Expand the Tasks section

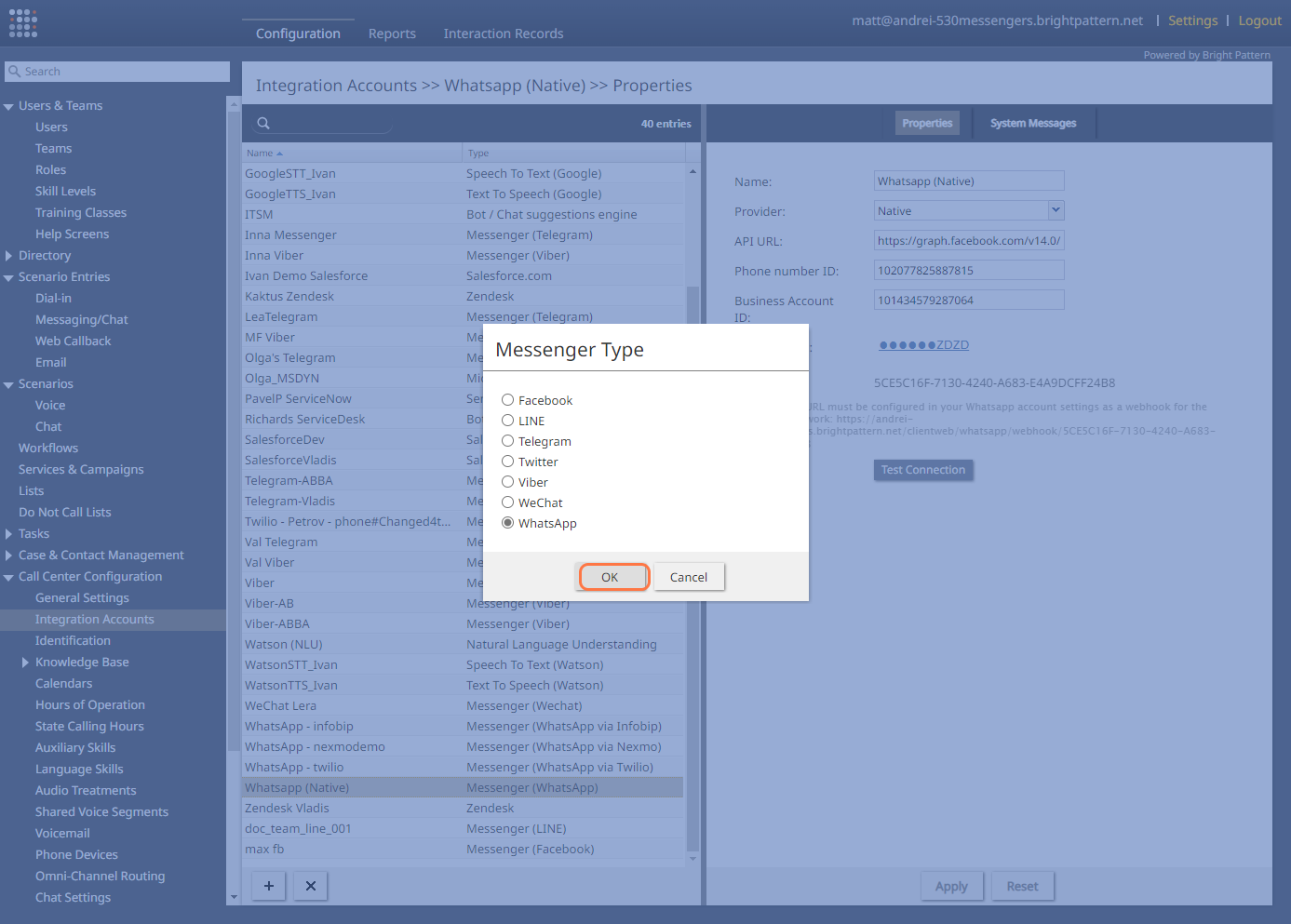click(8, 534)
